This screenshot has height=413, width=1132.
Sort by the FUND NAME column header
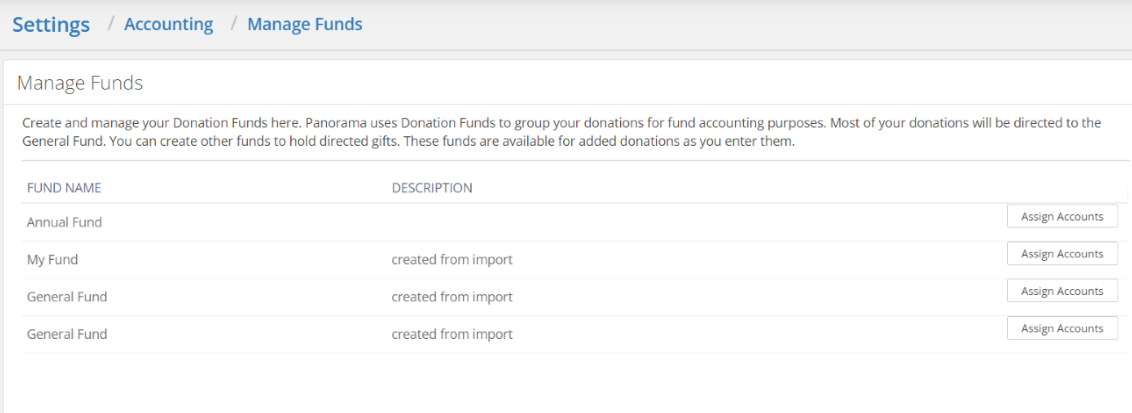point(64,188)
